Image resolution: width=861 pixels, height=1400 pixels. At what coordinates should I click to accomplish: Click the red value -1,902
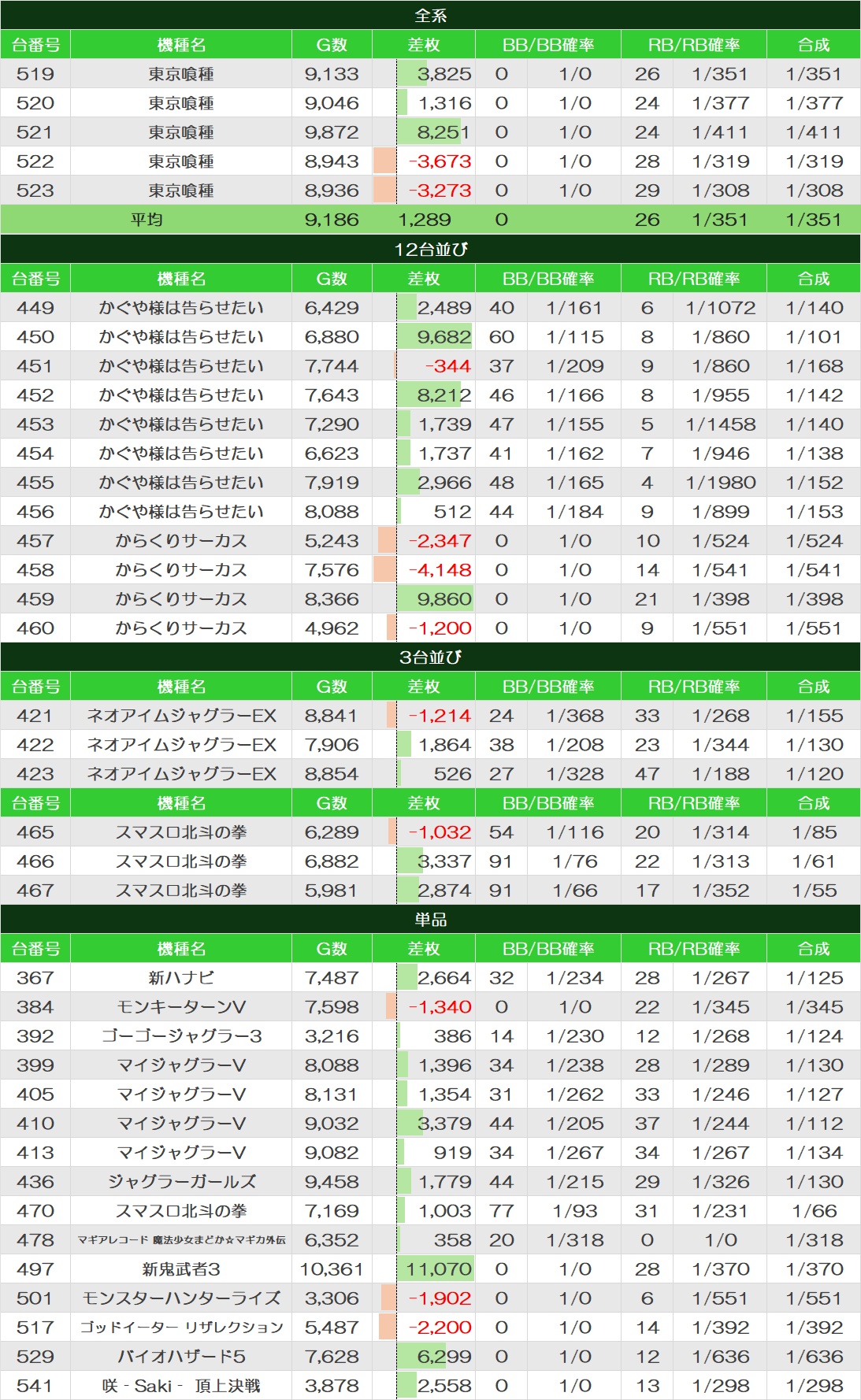[x=440, y=1298]
